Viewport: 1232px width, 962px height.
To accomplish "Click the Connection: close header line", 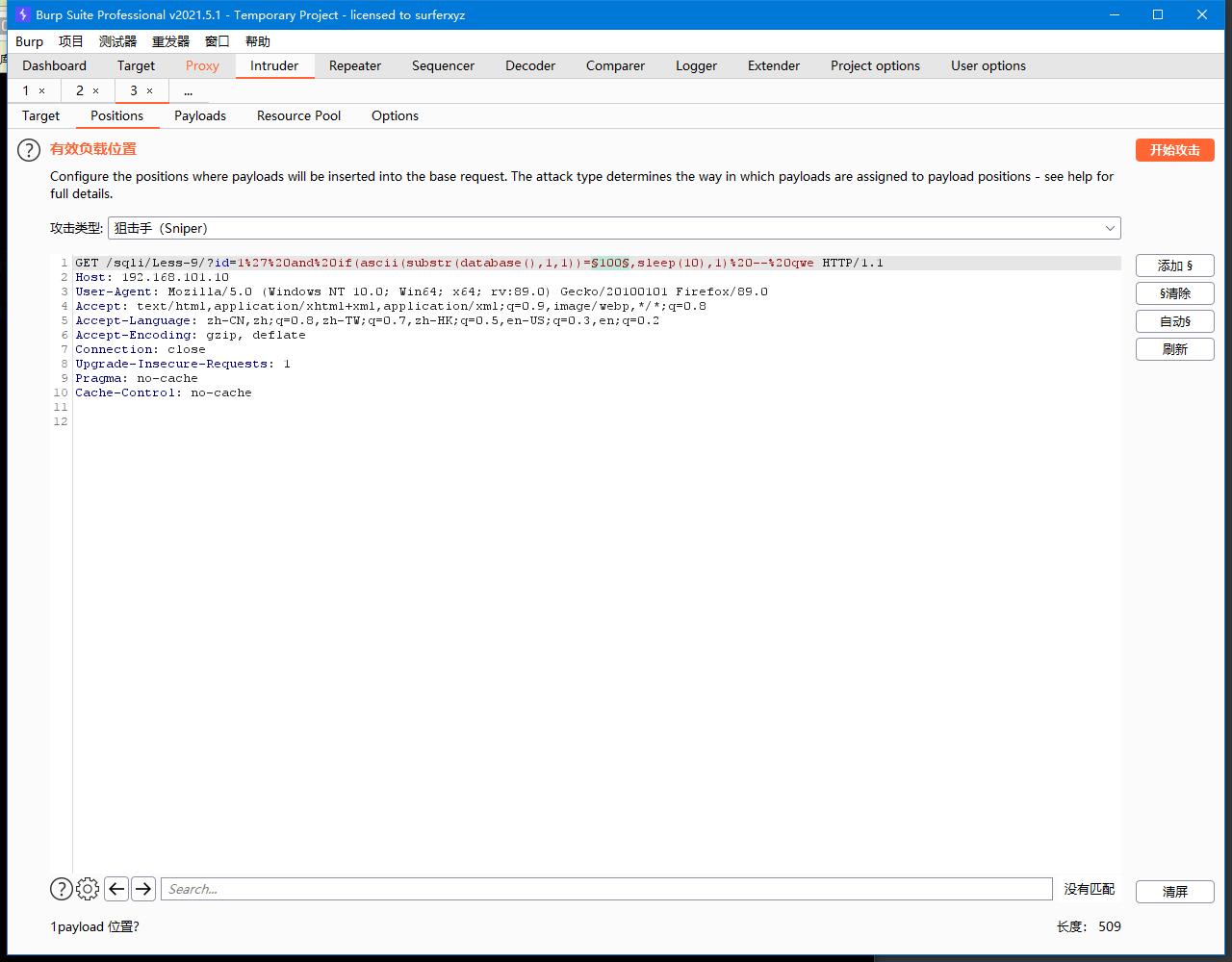I will click(141, 349).
